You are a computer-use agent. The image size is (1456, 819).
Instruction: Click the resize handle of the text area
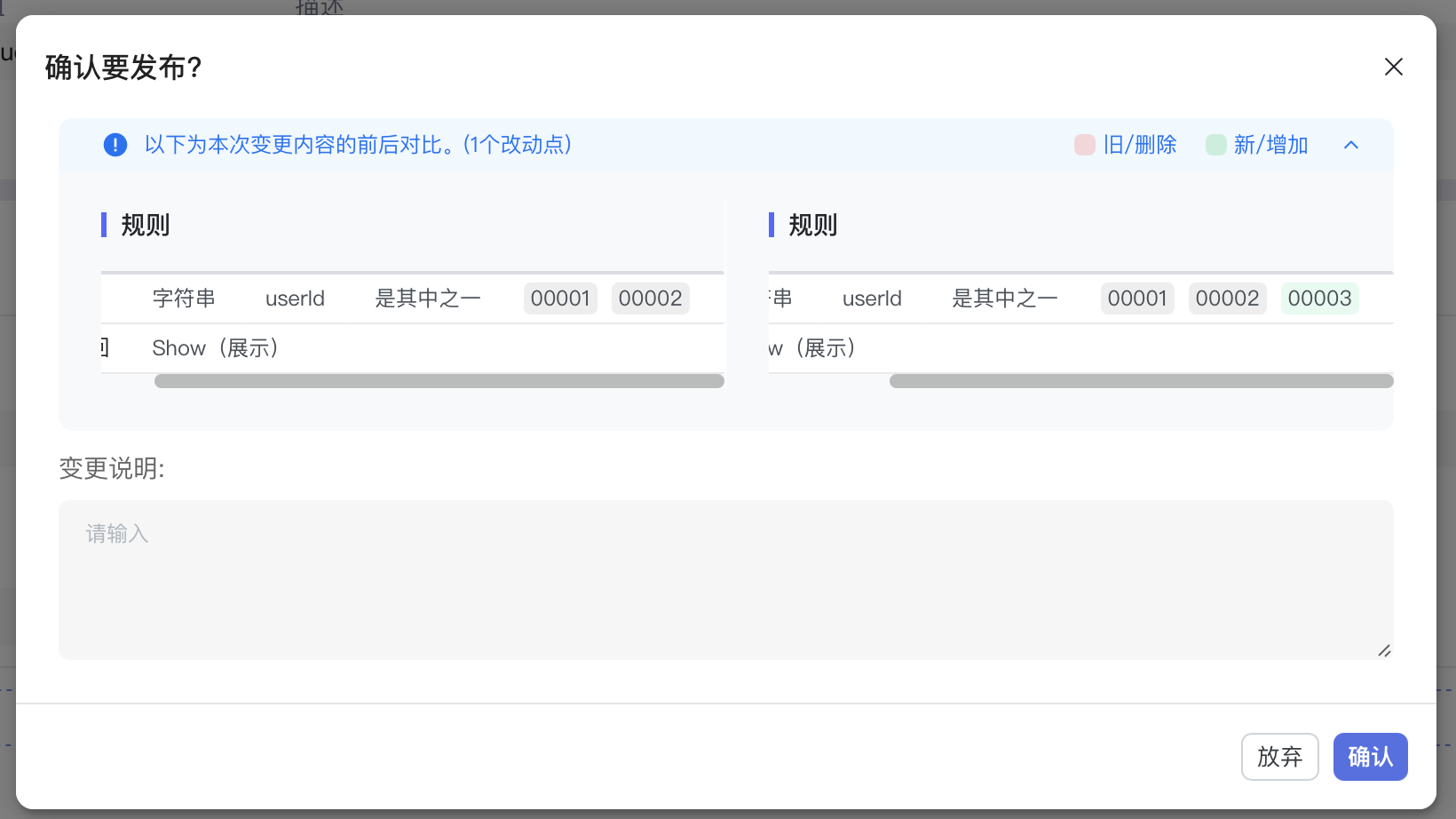[1383, 650]
